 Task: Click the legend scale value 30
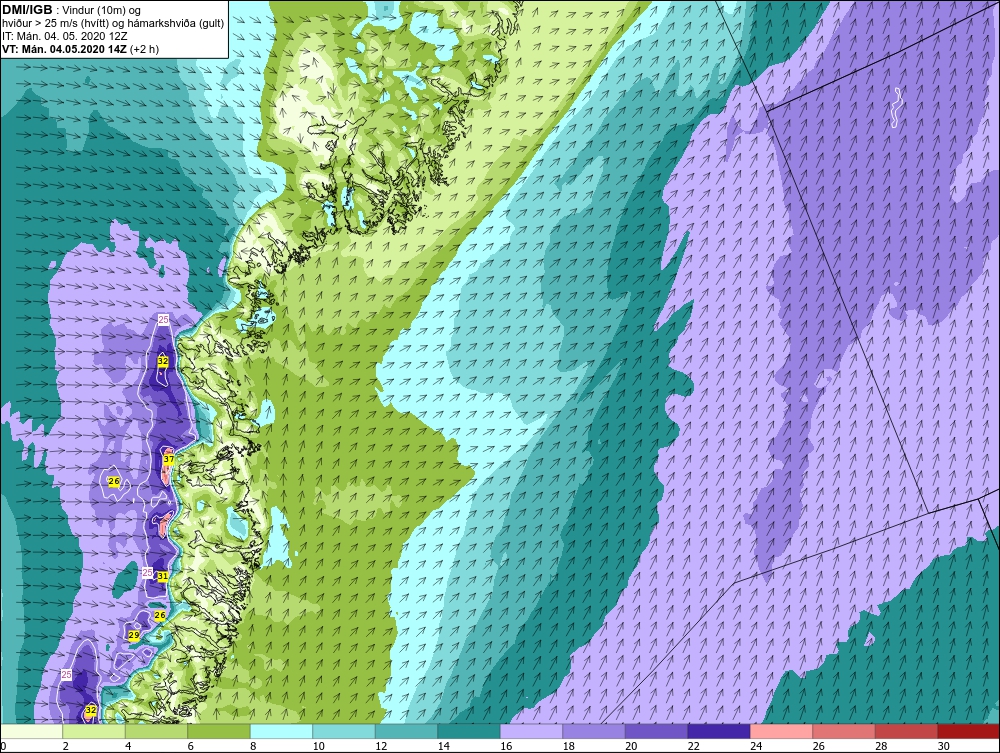point(943,746)
